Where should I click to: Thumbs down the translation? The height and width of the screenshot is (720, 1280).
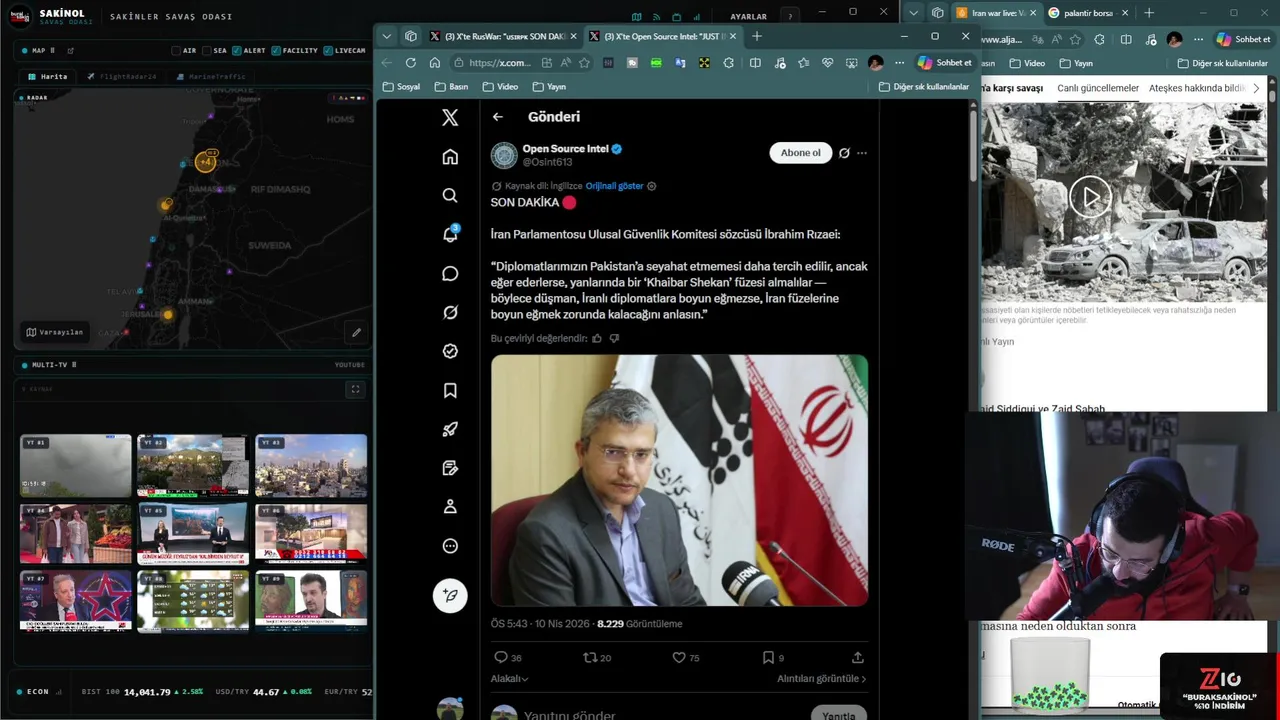coord(614,338)
